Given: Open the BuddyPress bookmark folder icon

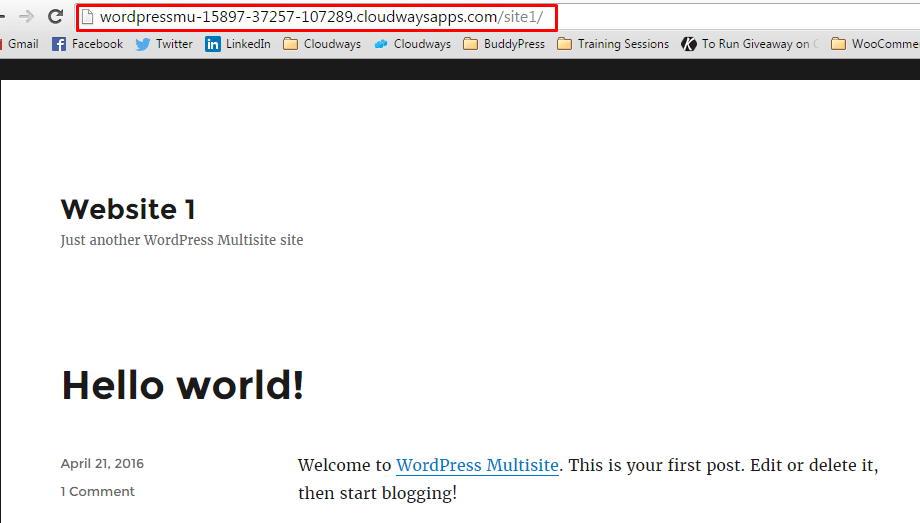Looking at the screenshot, I should point(471,44).
